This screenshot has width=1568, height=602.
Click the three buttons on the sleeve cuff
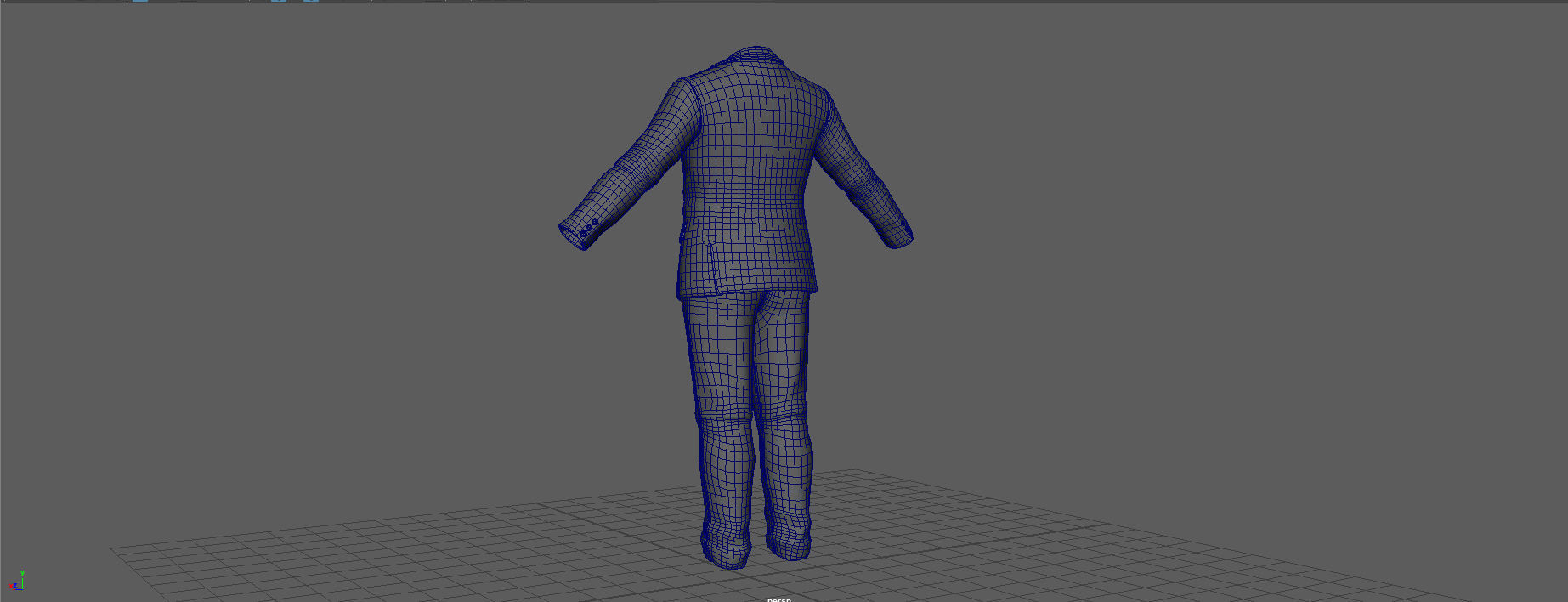point(589,226)
